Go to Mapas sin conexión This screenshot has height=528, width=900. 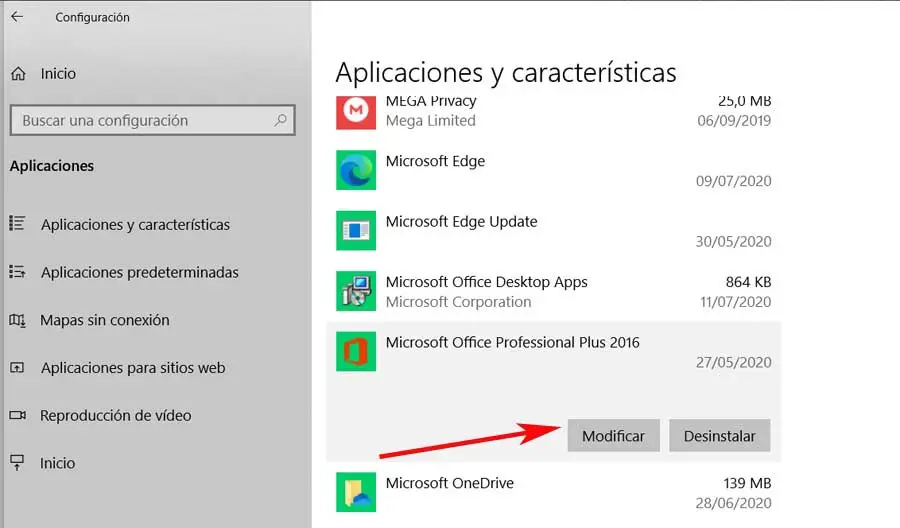(104, 320)
